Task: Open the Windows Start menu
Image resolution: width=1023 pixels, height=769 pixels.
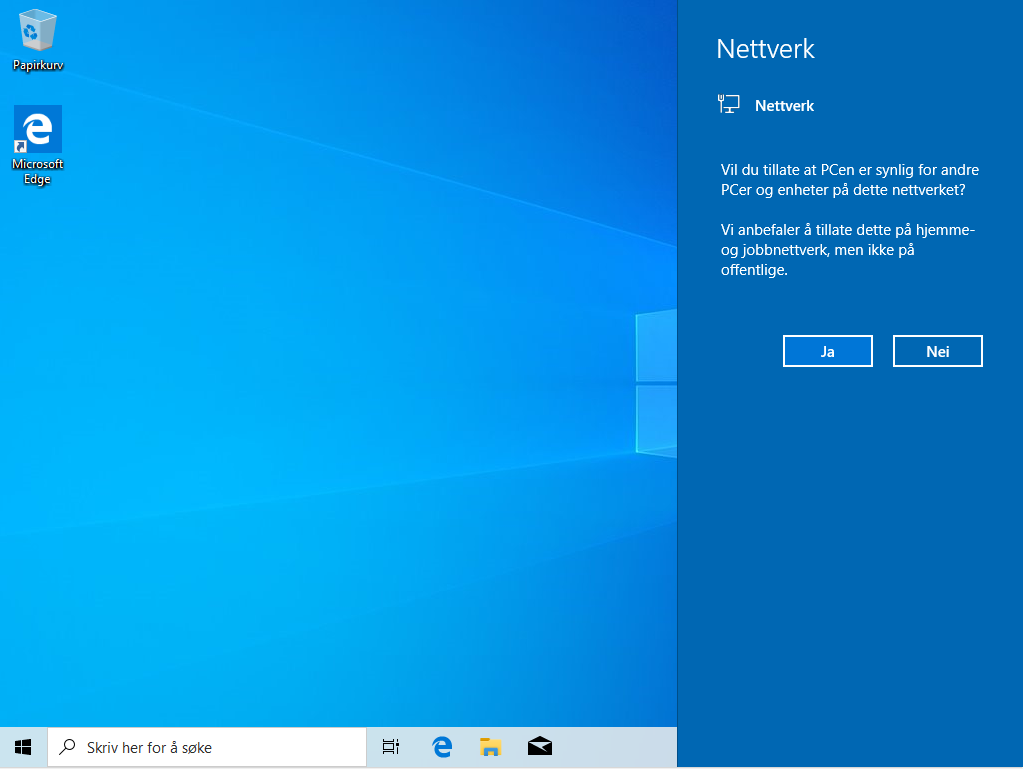Action: (23, 747)
